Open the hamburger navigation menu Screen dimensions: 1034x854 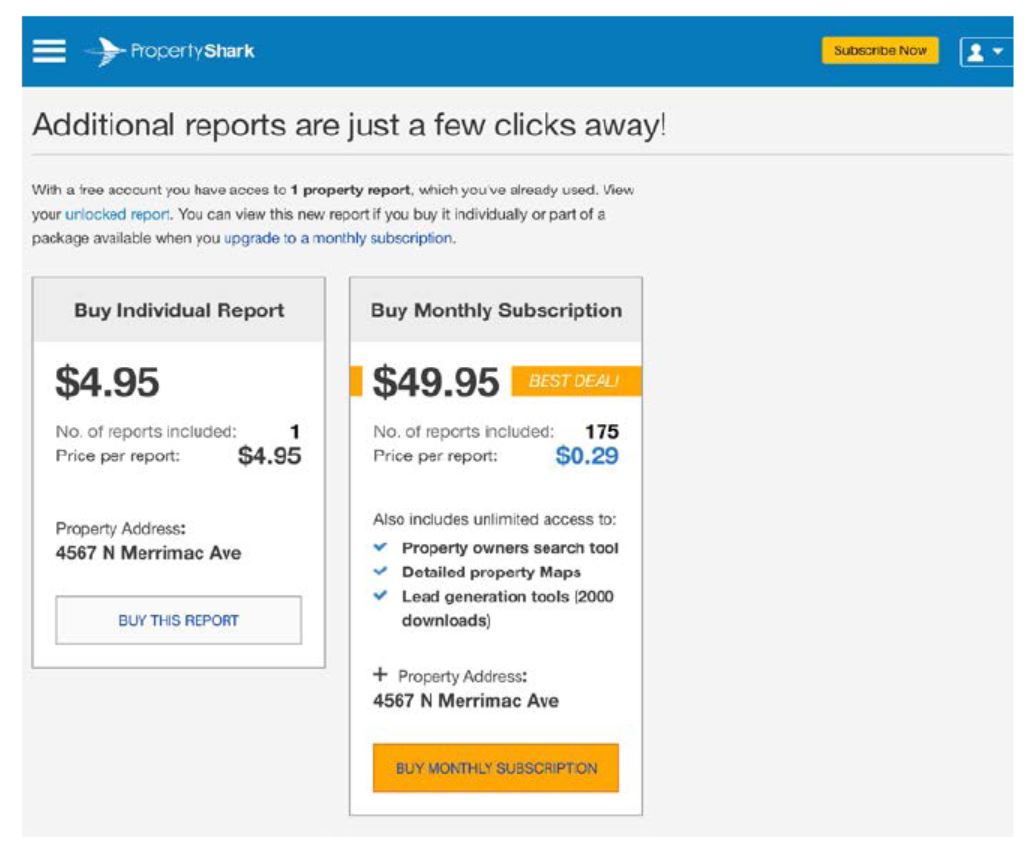pos(49,51)
